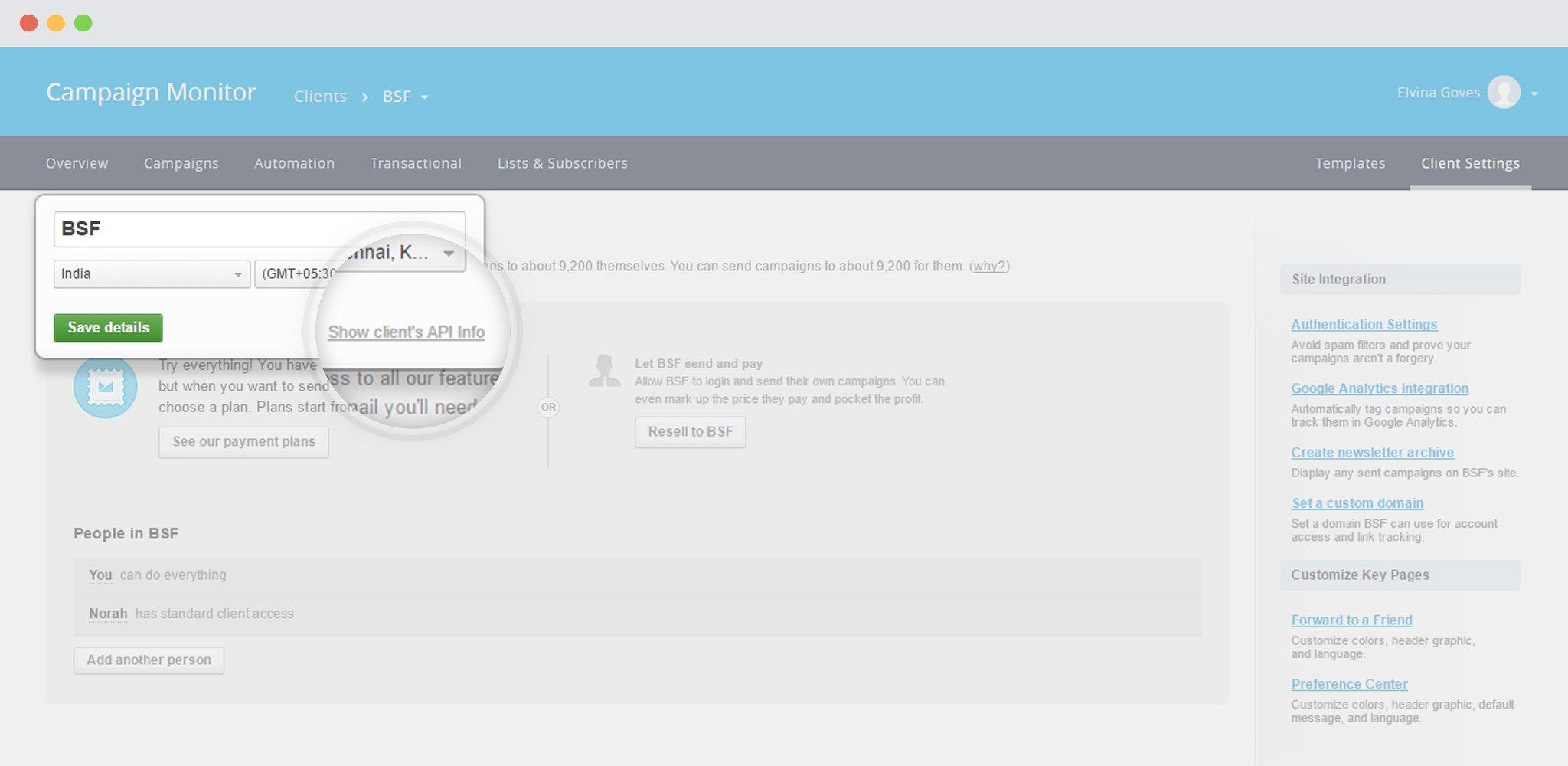Go to Clients in the breadcrumb
This screenshot has width=1568, height=766.
tap(320, 97)
